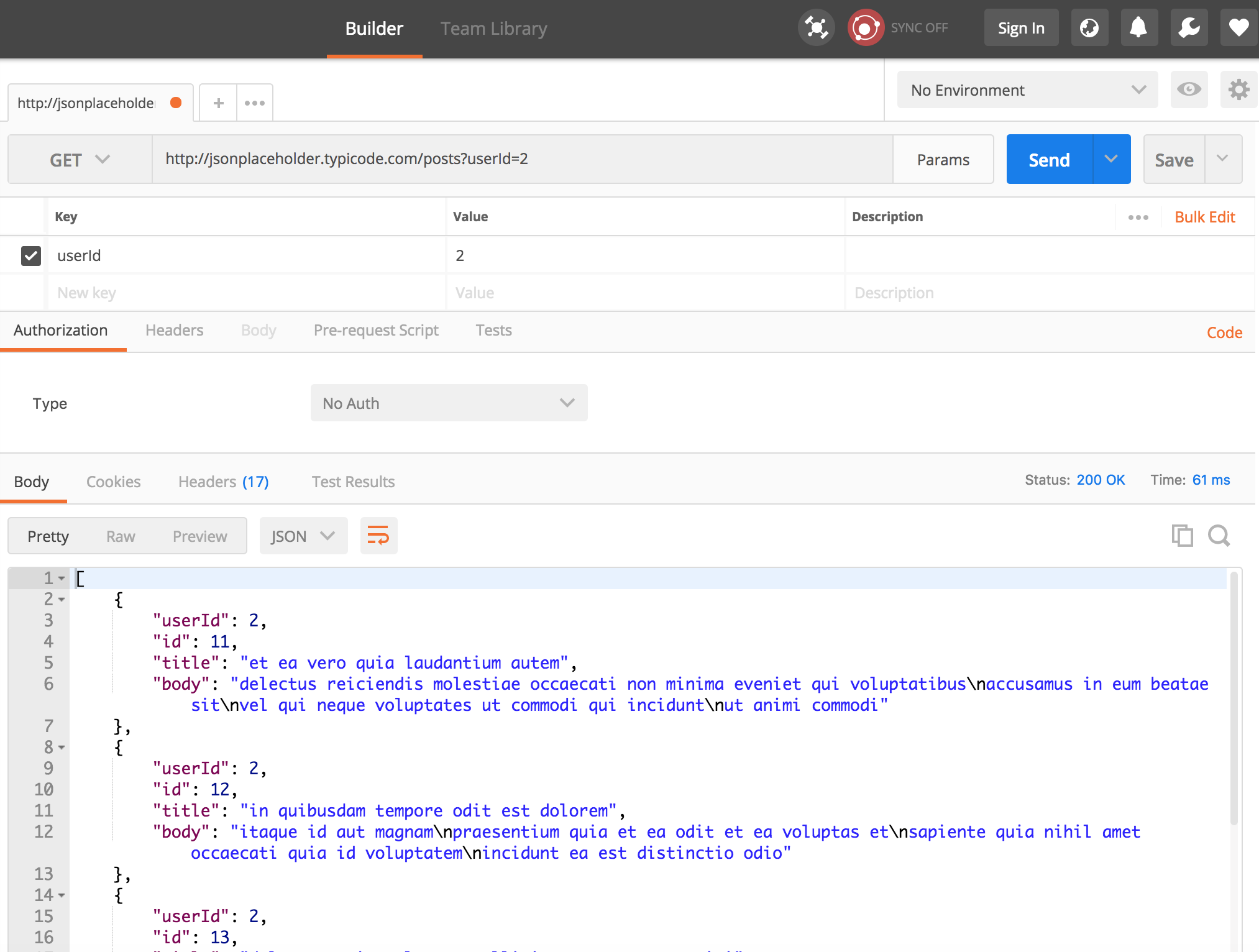Toggle the pretty print wrap icon
The height and width of the screenshot is (952, 1259).
(378, 536)
